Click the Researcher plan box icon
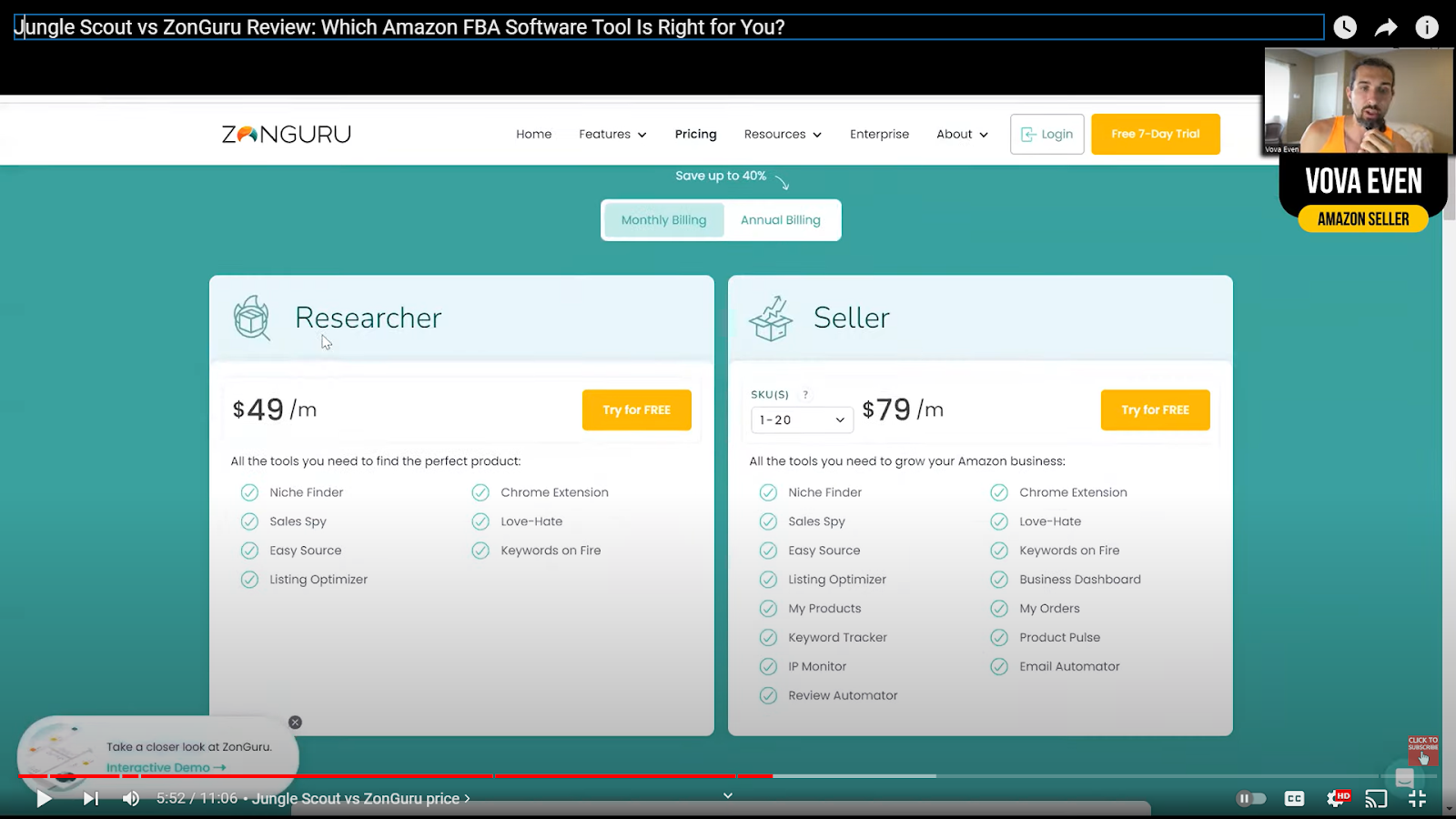 pyautogui.click(x=252, y=318)
